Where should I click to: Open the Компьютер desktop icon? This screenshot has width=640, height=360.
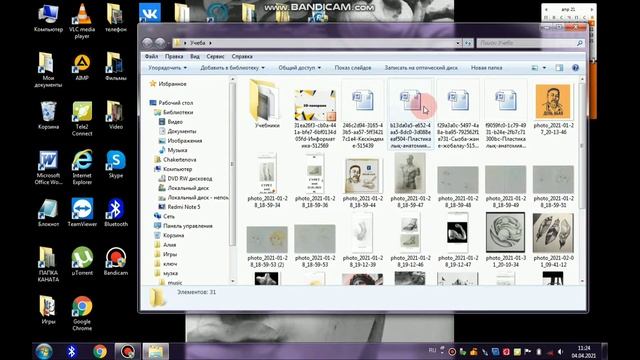[x=48, y=18]
